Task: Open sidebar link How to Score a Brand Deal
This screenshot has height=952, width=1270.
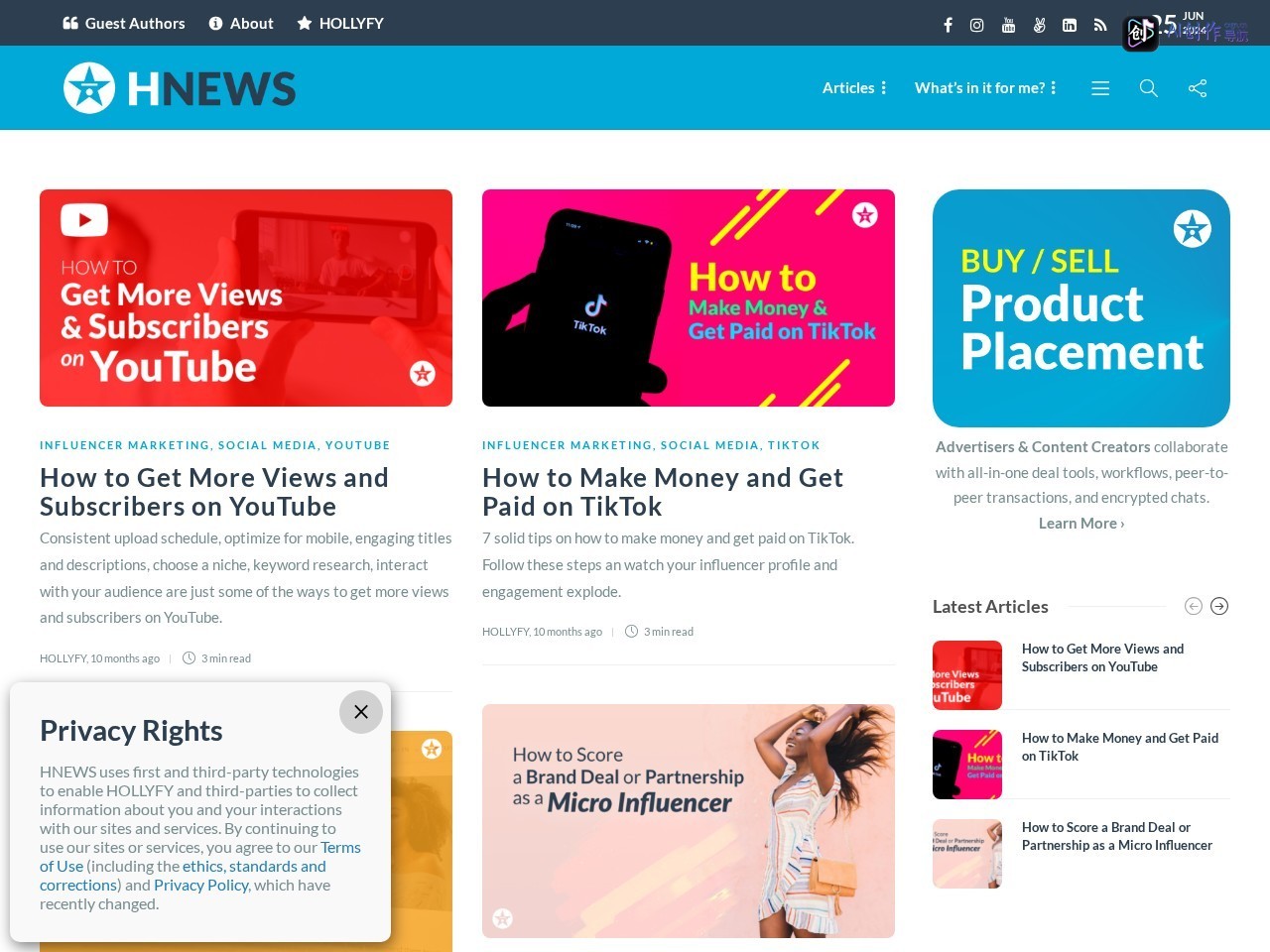Action: (x=1117, y=836)
